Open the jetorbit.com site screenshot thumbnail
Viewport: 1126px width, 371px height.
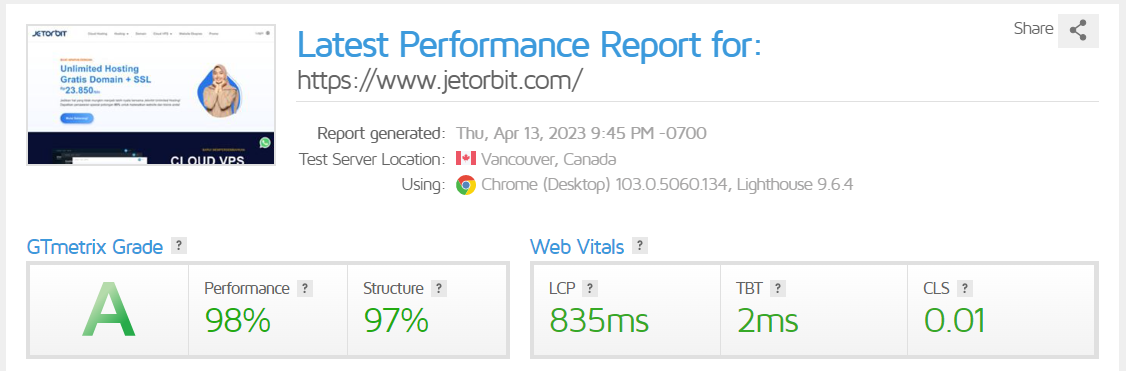151,95
